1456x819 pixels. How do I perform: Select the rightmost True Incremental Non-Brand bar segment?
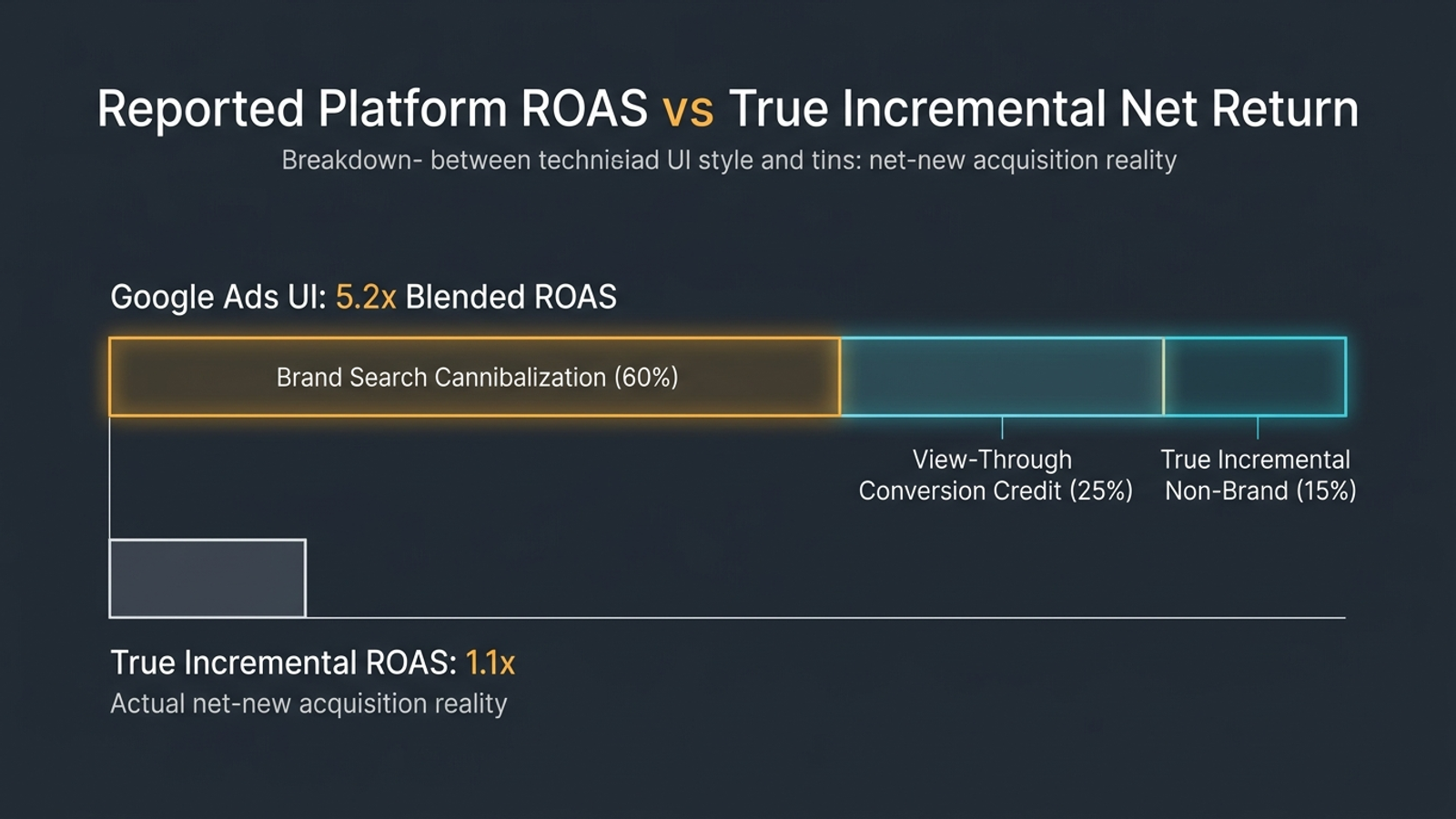(x=1255, y=377)
